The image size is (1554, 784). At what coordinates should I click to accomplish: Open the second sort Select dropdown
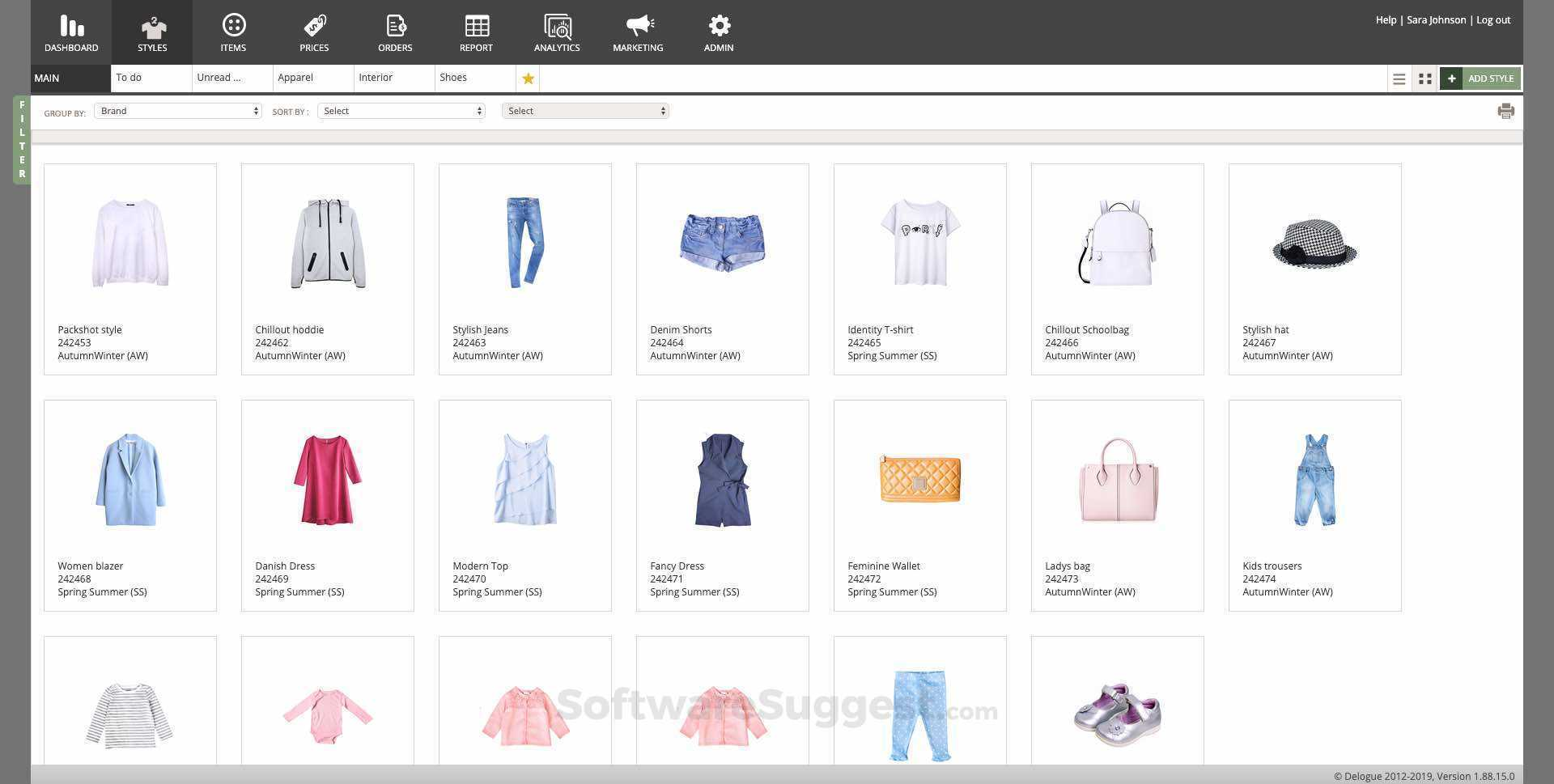(x=585, y=111)
